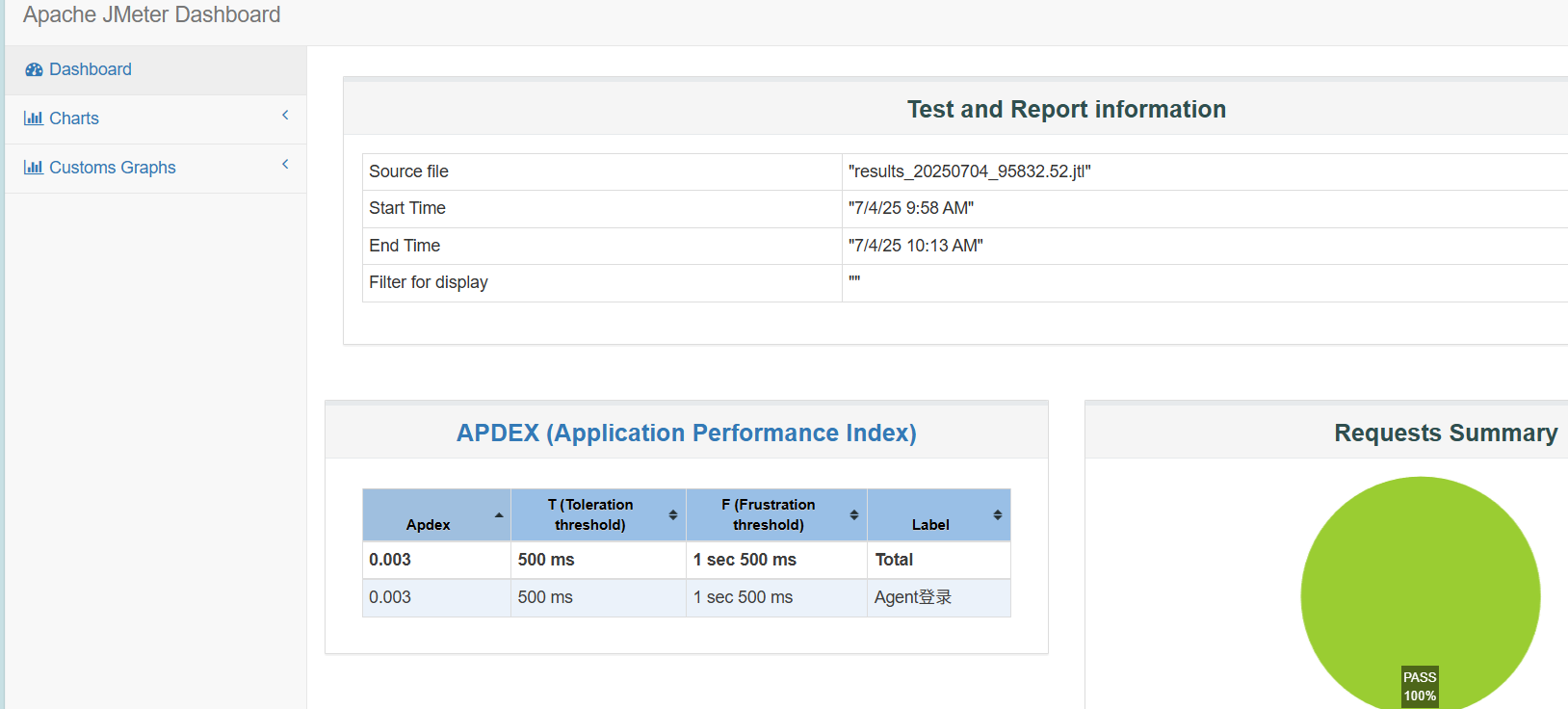
Task: Click sort arrows in Frustration threshold header
Action: 854,515
